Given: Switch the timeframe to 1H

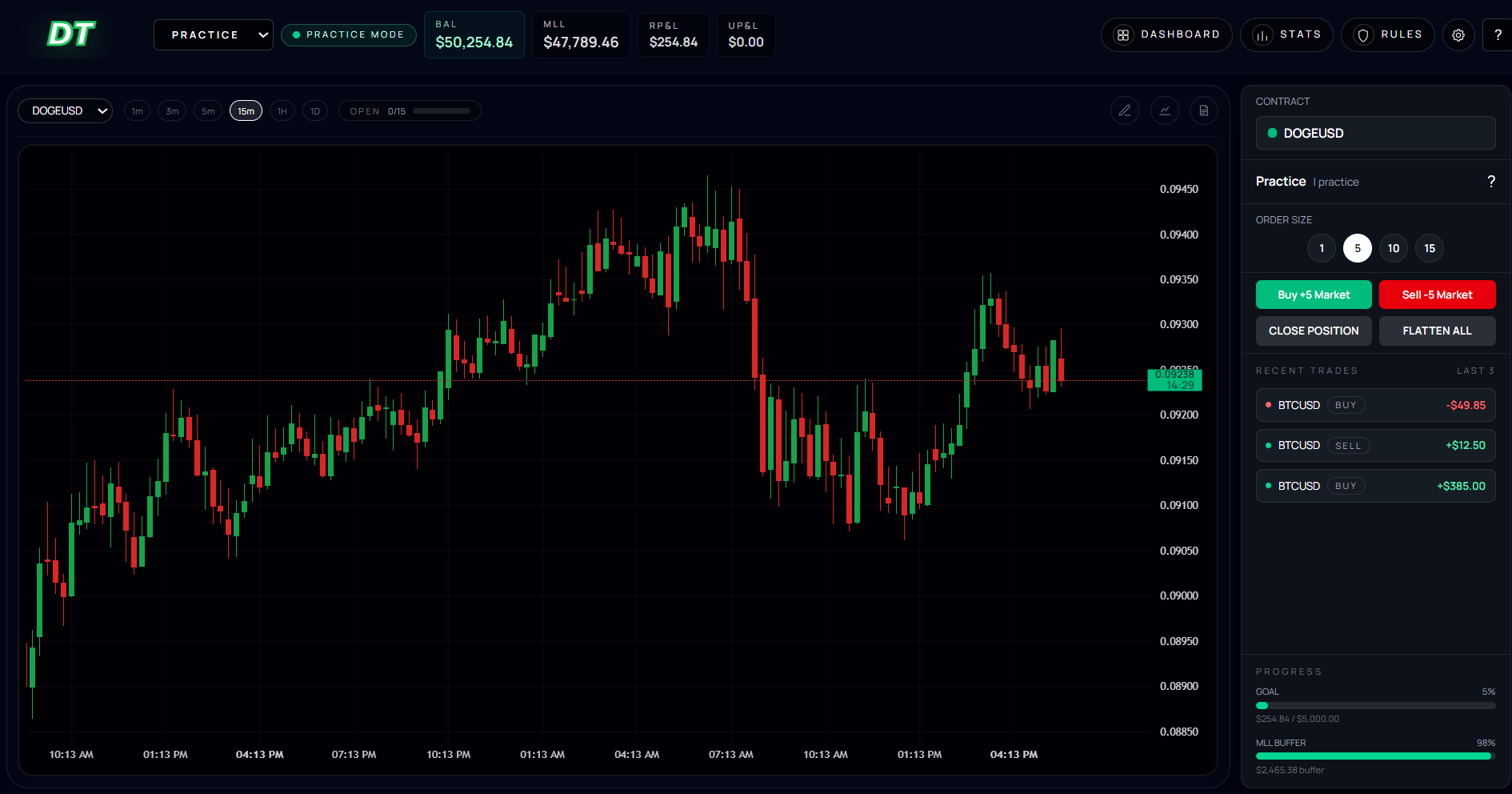Looking at the screenshot, I should [x=282, y=110].
